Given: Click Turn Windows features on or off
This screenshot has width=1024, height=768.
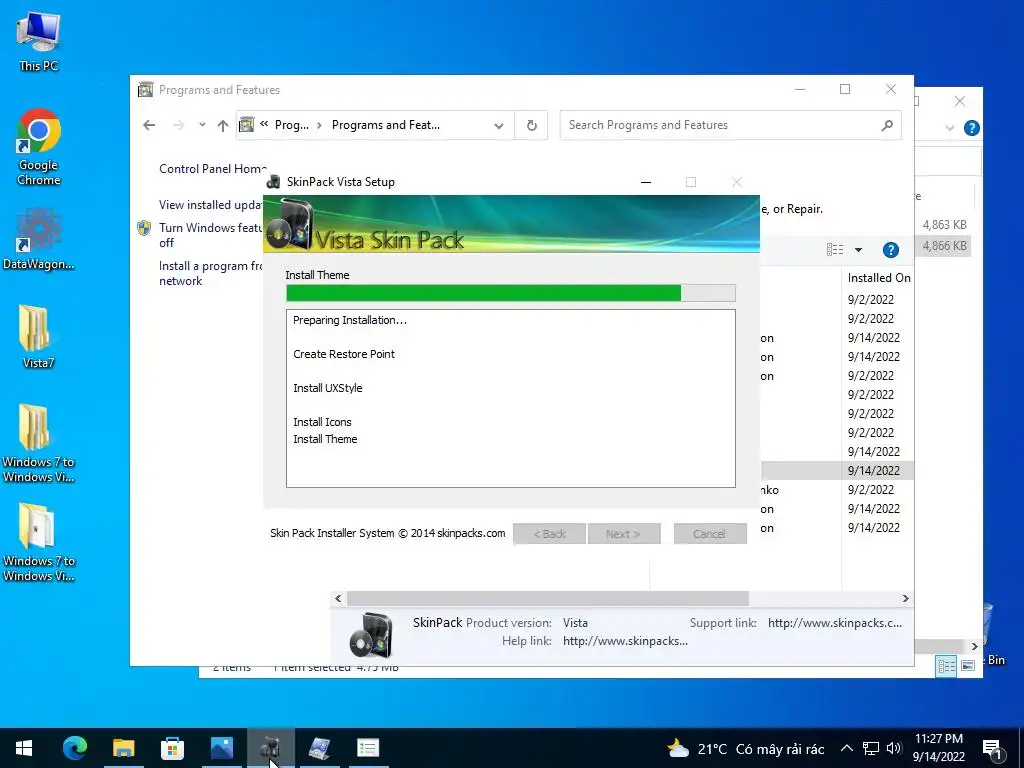Looking at the screenshot, I should tap(210, 235).
